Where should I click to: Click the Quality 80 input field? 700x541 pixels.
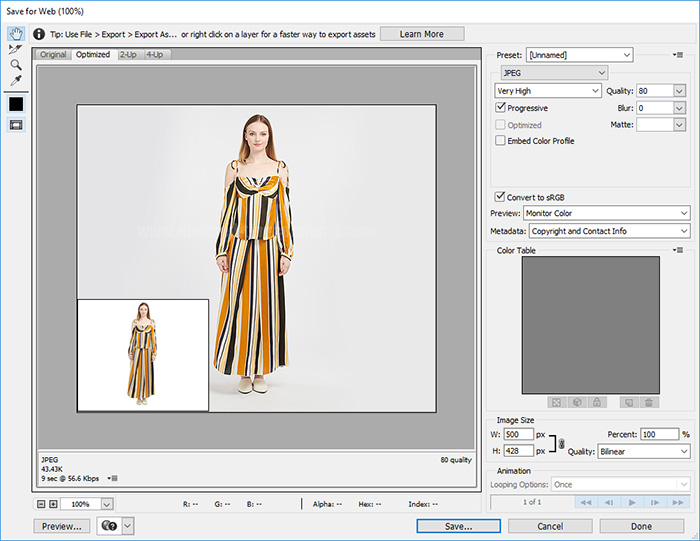[654, 91]
